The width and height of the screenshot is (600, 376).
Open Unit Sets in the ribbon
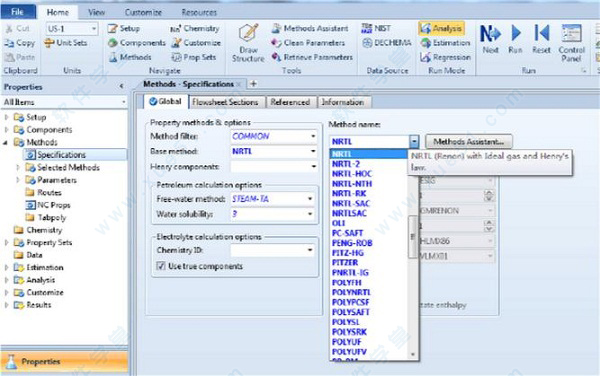coord(66,43)
